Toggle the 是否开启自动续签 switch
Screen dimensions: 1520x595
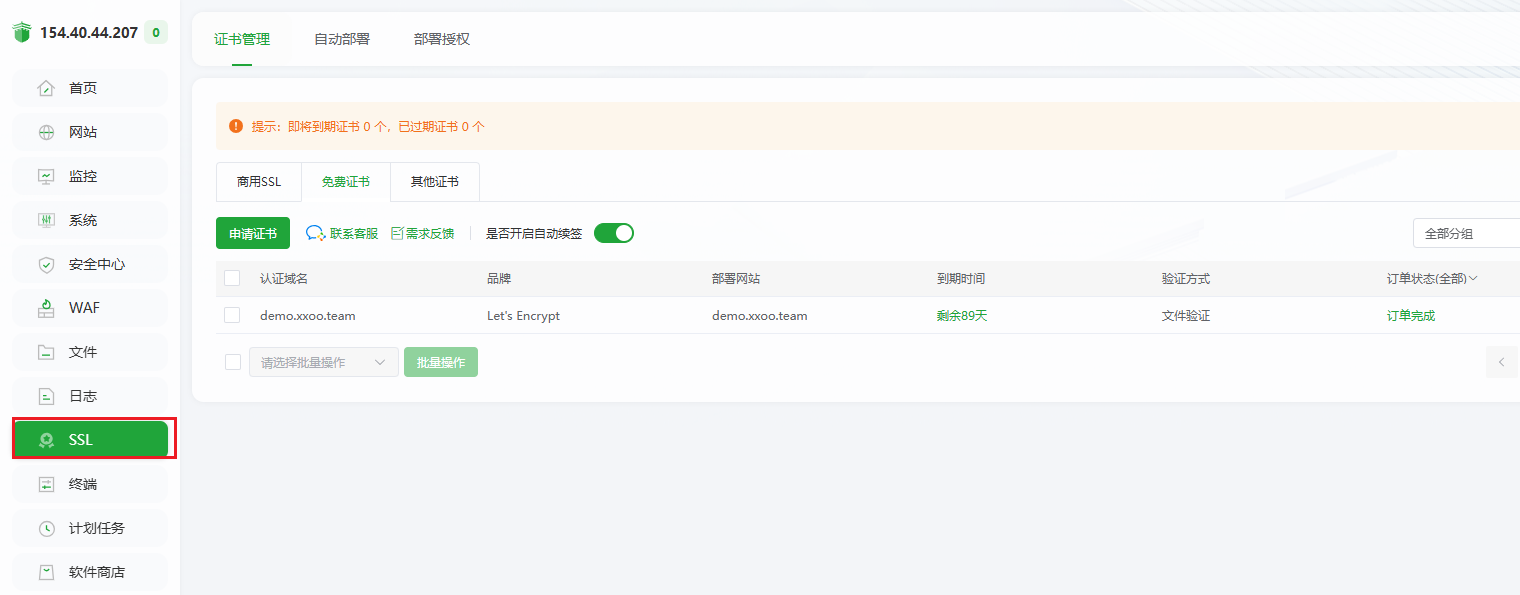(614, 233)
